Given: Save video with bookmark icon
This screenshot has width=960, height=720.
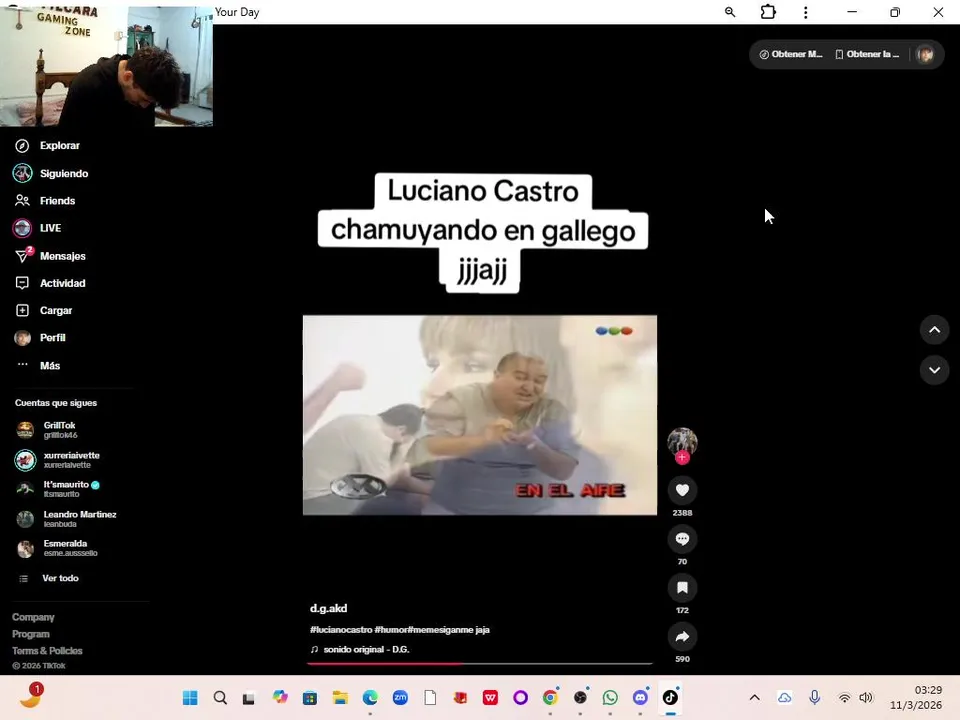Looking at the screenshot, I should pyautogui.click(x=682, y=588).
